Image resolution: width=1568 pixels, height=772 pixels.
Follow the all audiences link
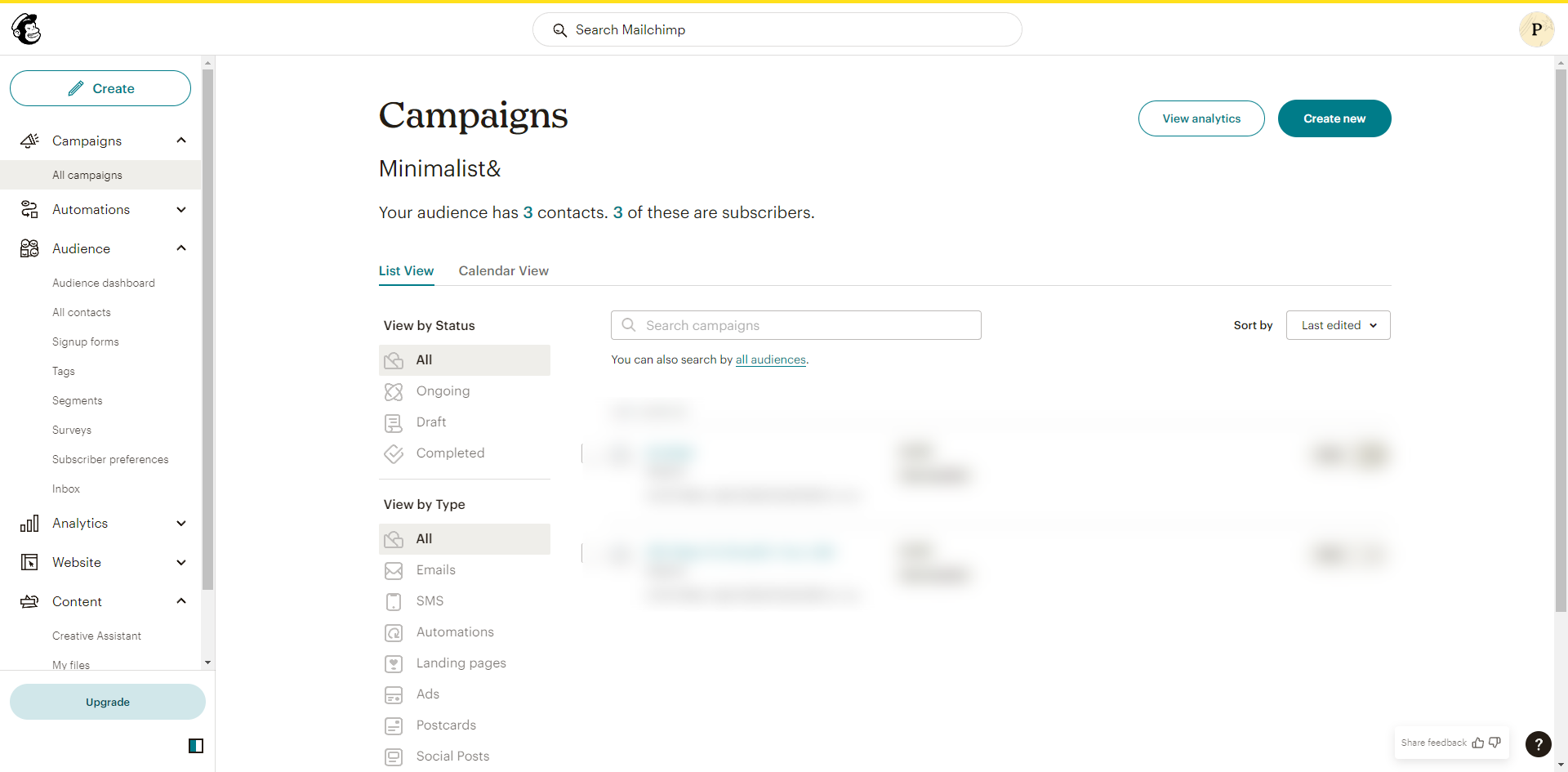(770, 359)
